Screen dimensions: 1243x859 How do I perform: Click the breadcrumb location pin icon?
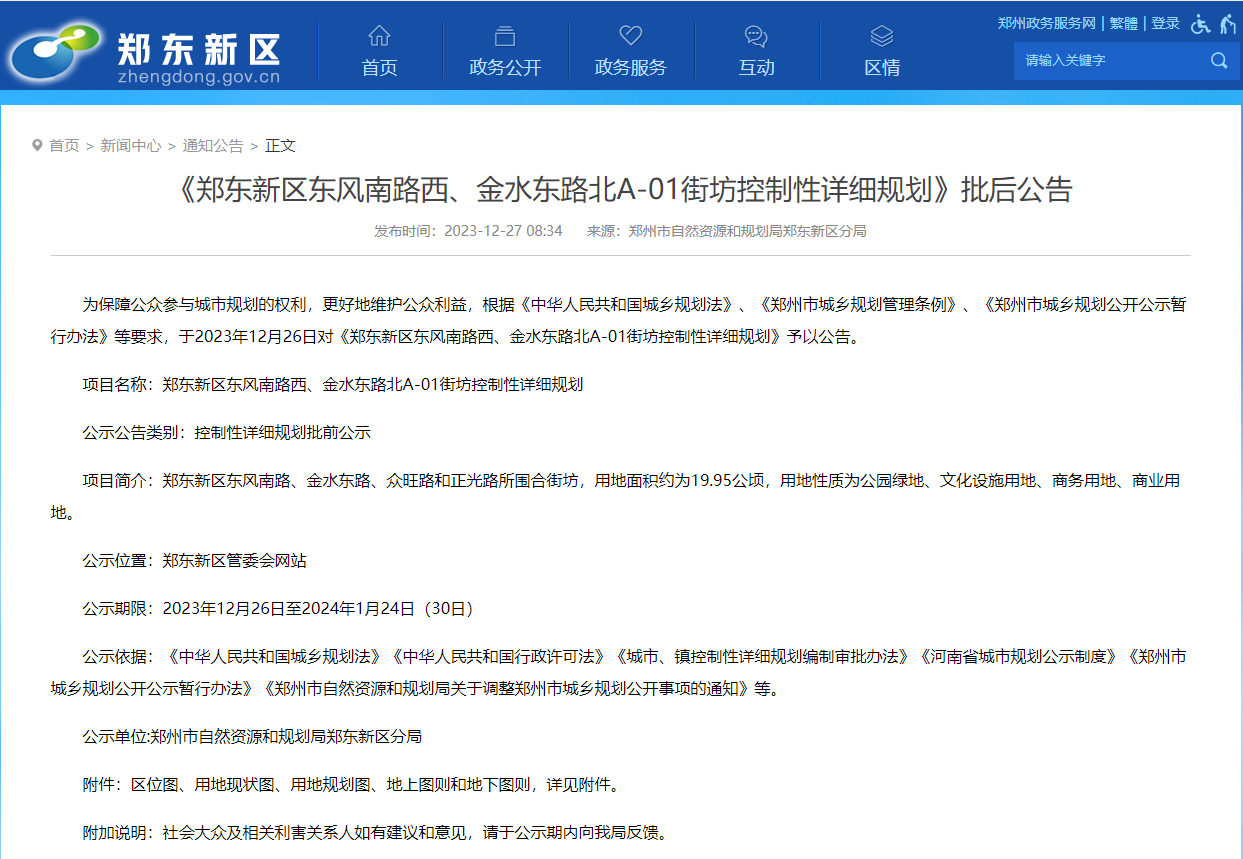[x=37, y=145]
